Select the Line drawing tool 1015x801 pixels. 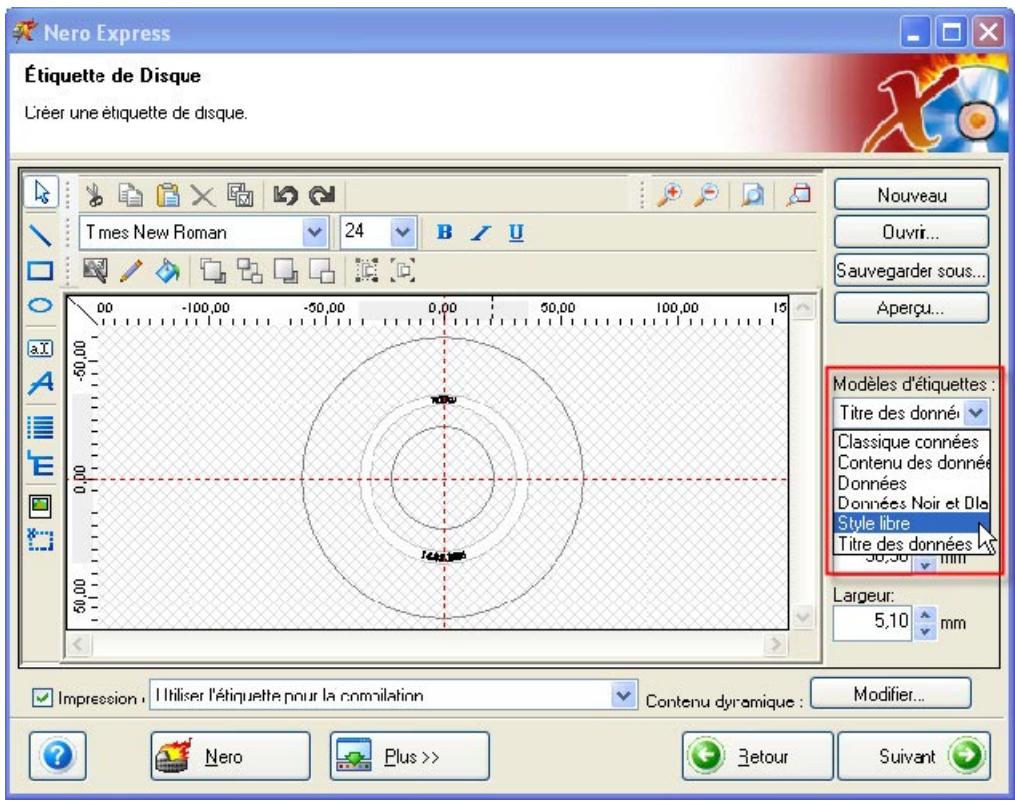pyautogui.click(x=40, y=234)
